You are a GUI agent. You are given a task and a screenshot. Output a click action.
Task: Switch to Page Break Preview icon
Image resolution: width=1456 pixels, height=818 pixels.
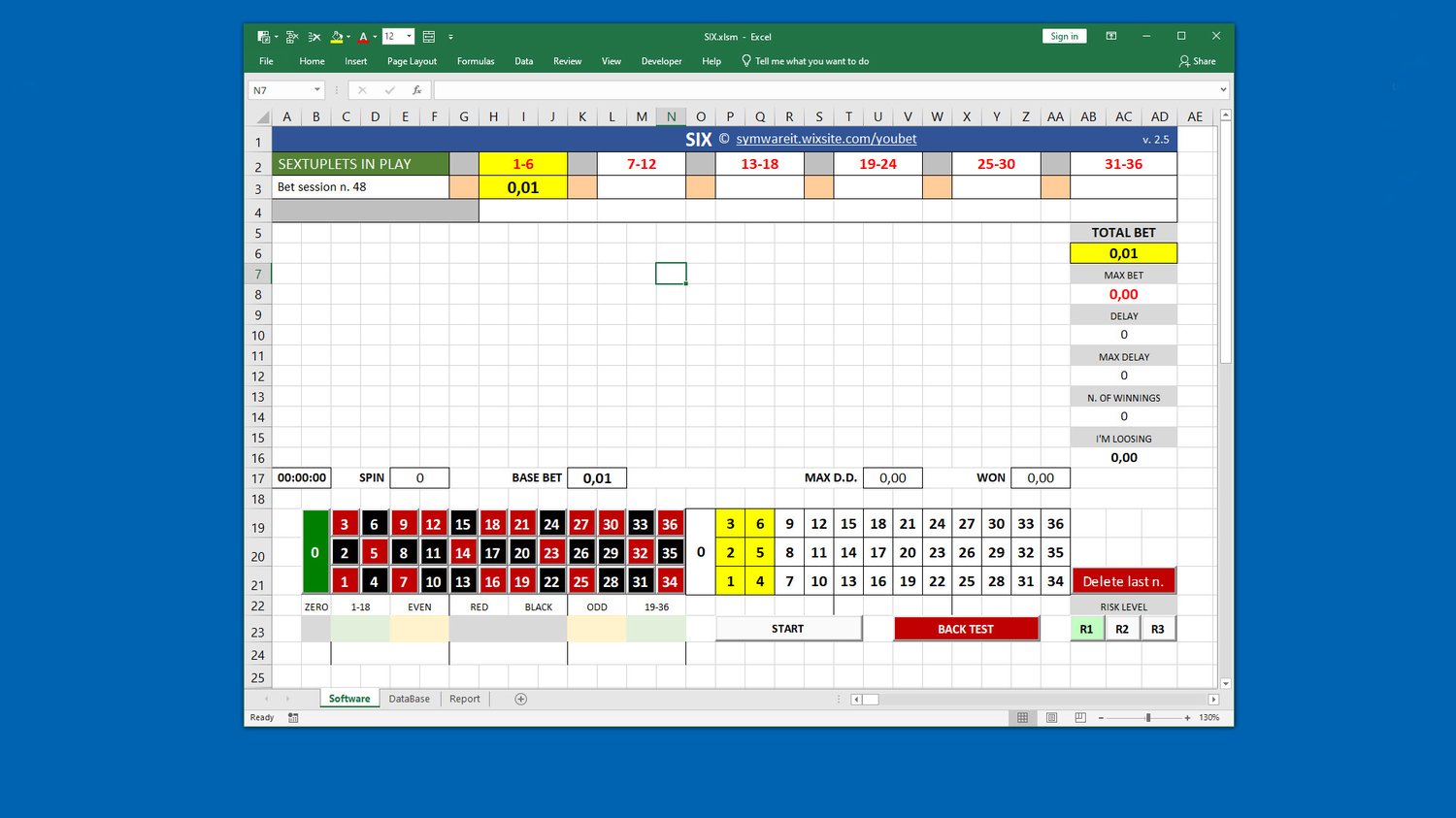[x=1080, y=718]
